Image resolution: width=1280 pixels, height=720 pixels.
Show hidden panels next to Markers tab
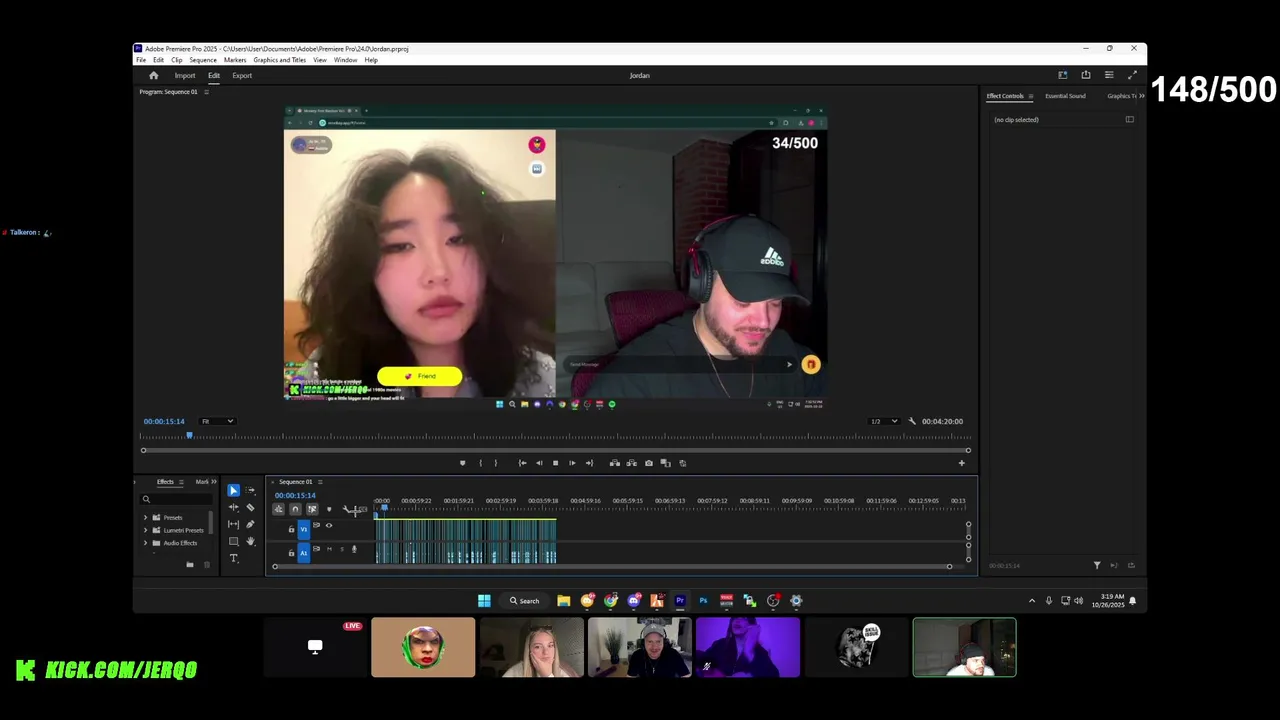click(x=214, y=482)
